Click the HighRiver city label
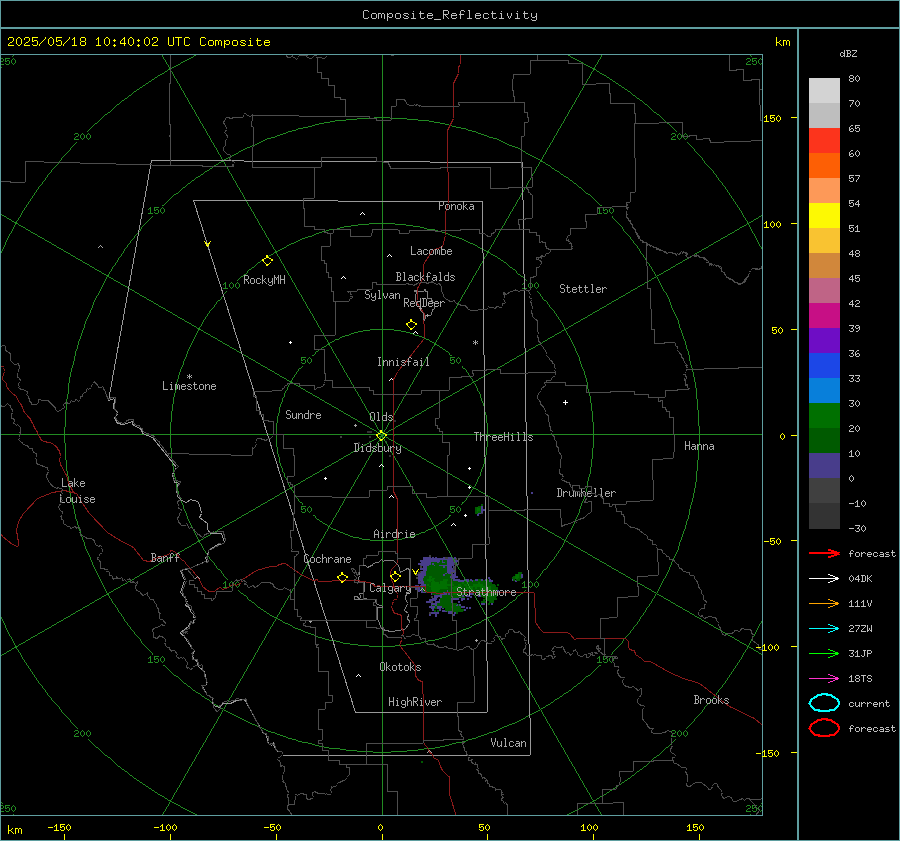 415,702
